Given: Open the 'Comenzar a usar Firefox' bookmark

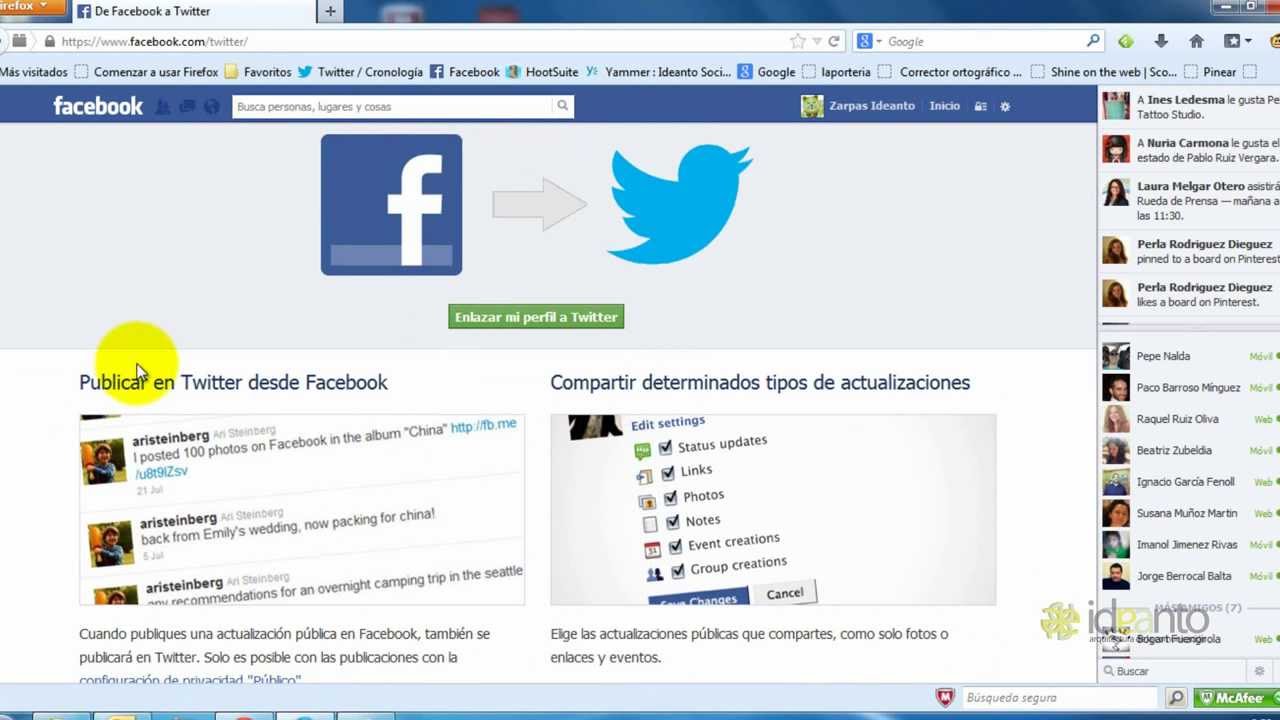Looking at the screenshot, I should point(147,72).
